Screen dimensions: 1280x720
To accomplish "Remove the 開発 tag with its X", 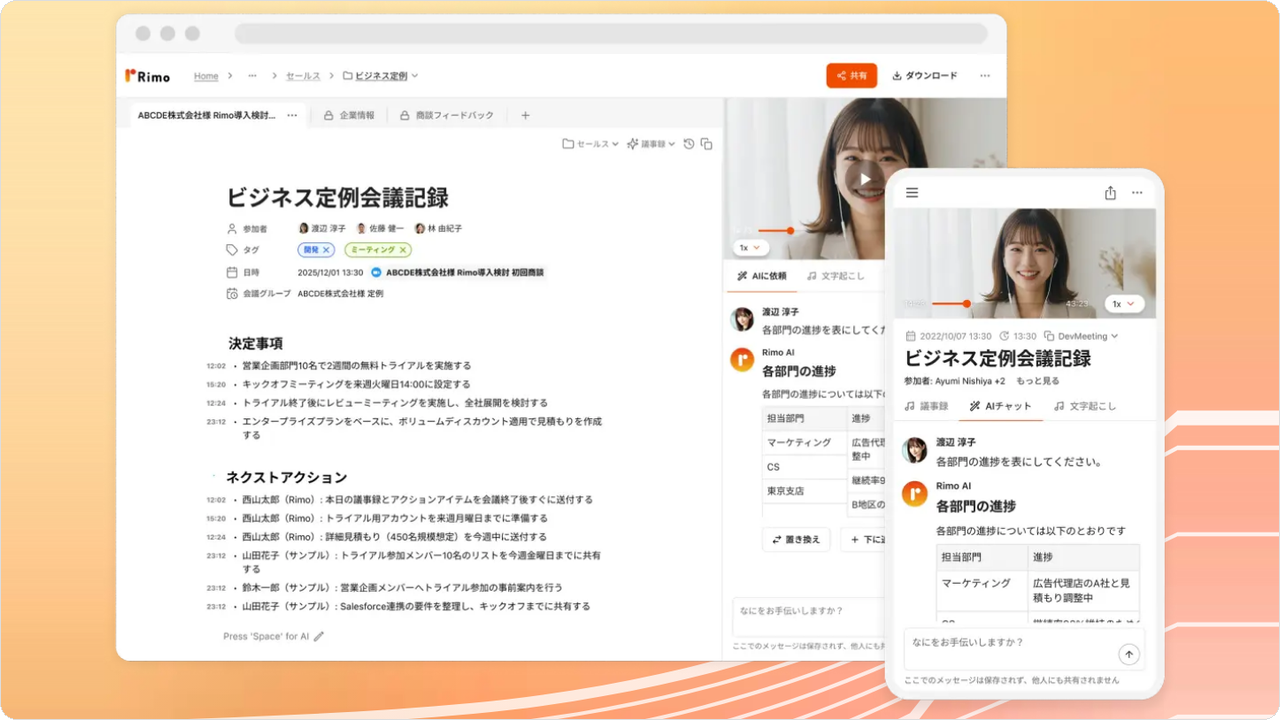I will click(326, 250).
